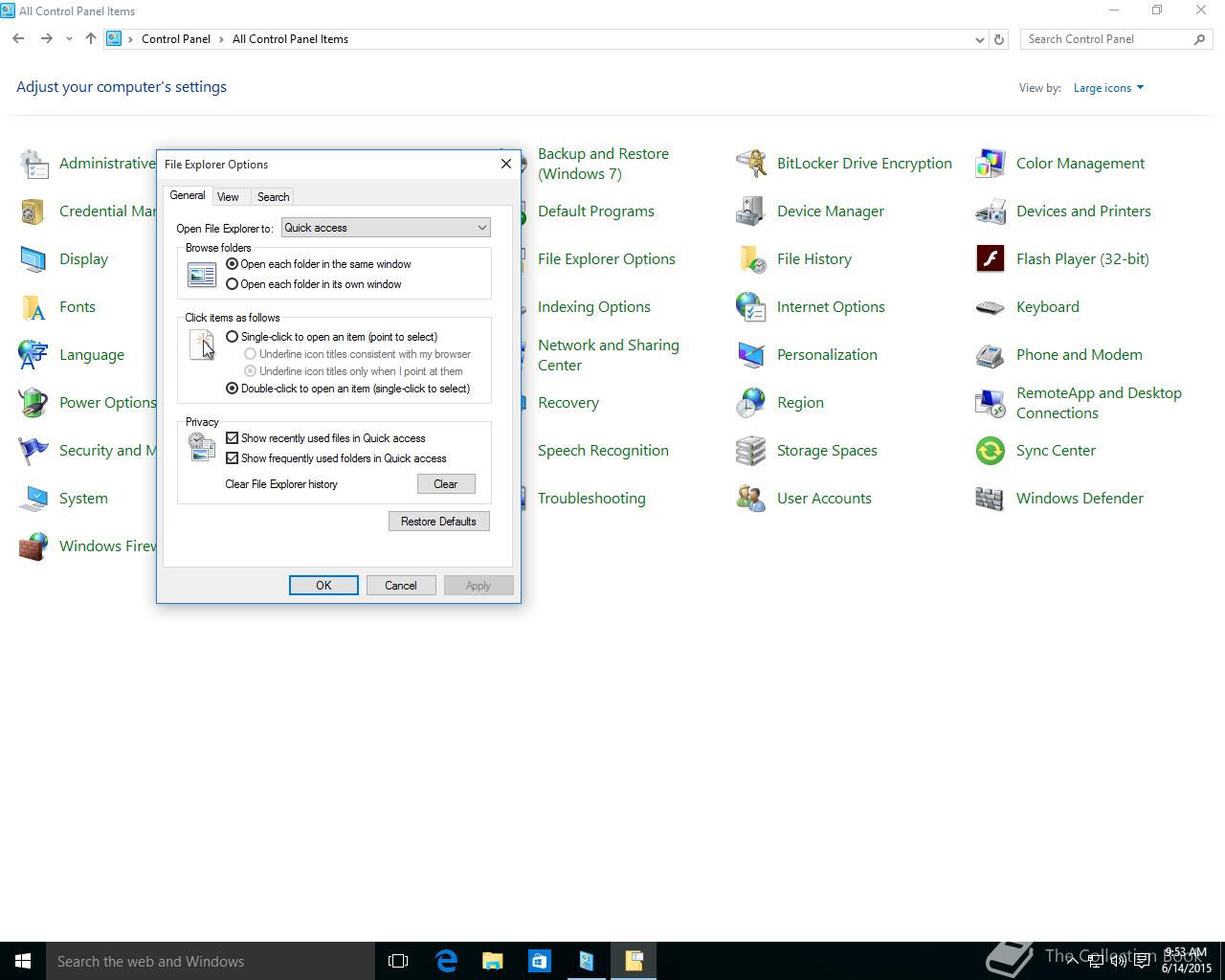Viewport: 1225px width, 980px height.
Task: Click 'Search the web and Windows' box
Action: click(x=211, y=961)
